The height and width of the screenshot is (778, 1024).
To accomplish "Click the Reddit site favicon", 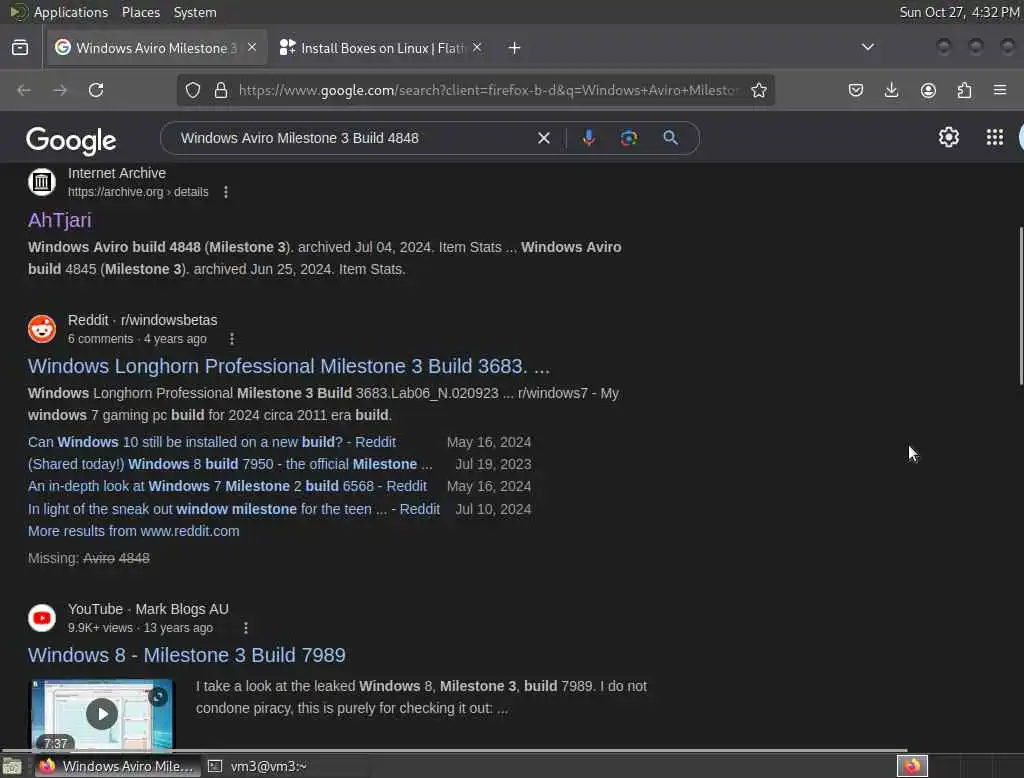I will (x=42, y=329).
